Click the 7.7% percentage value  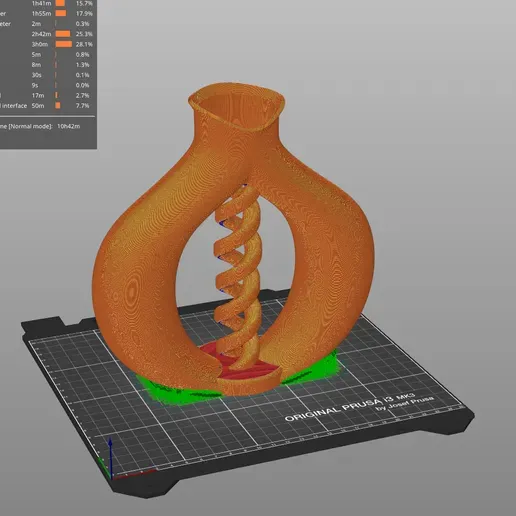[82, 106]
